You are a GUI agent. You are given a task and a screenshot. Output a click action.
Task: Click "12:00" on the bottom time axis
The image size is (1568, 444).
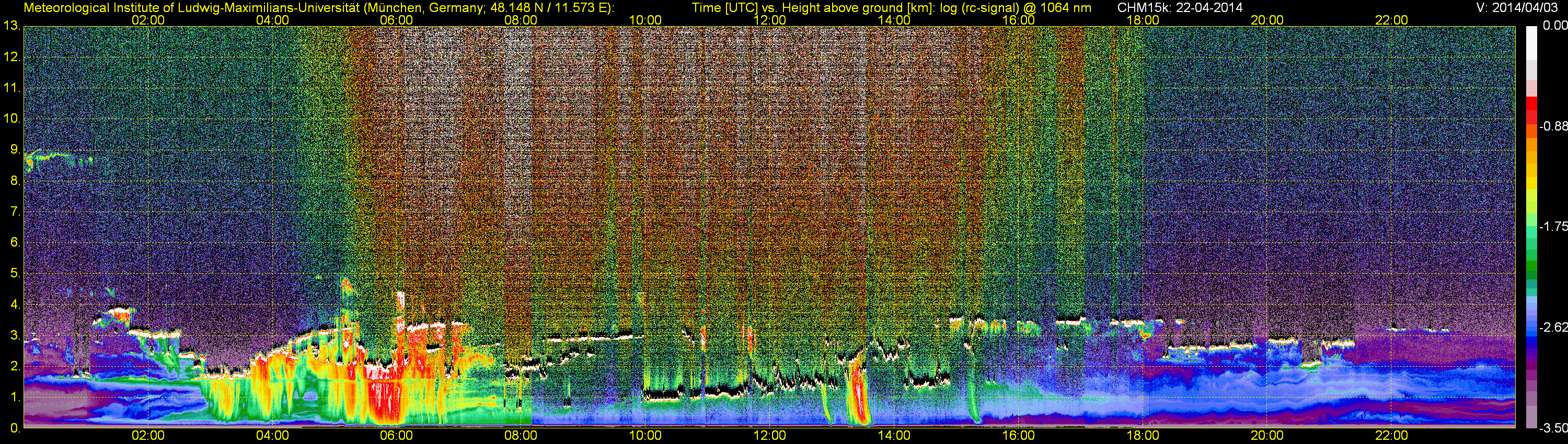tap(769, 436)
